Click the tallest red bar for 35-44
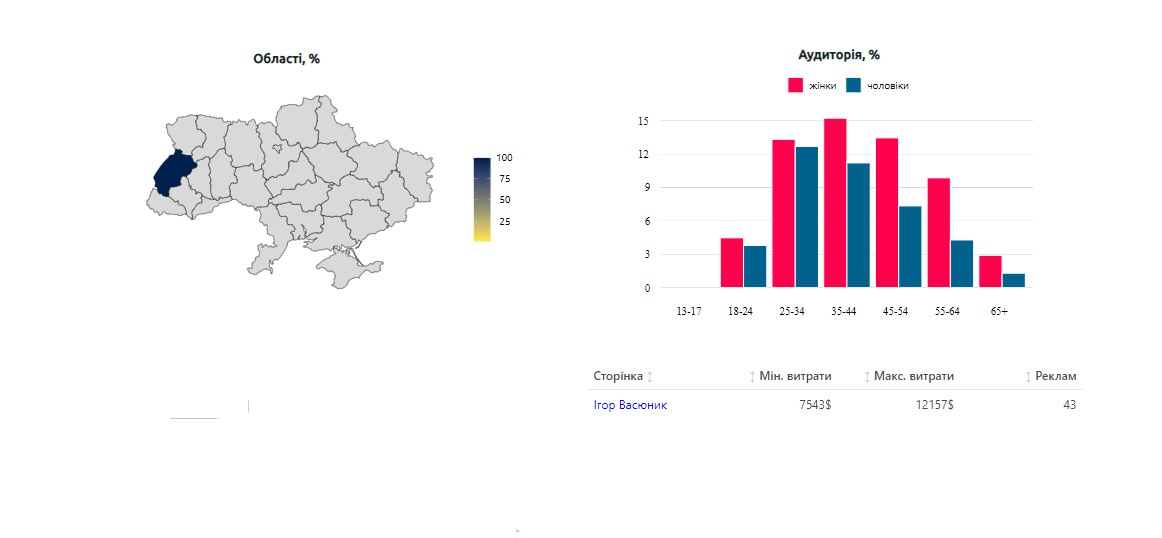Screen dimensions: 1162x538 (x=835, y=203)
